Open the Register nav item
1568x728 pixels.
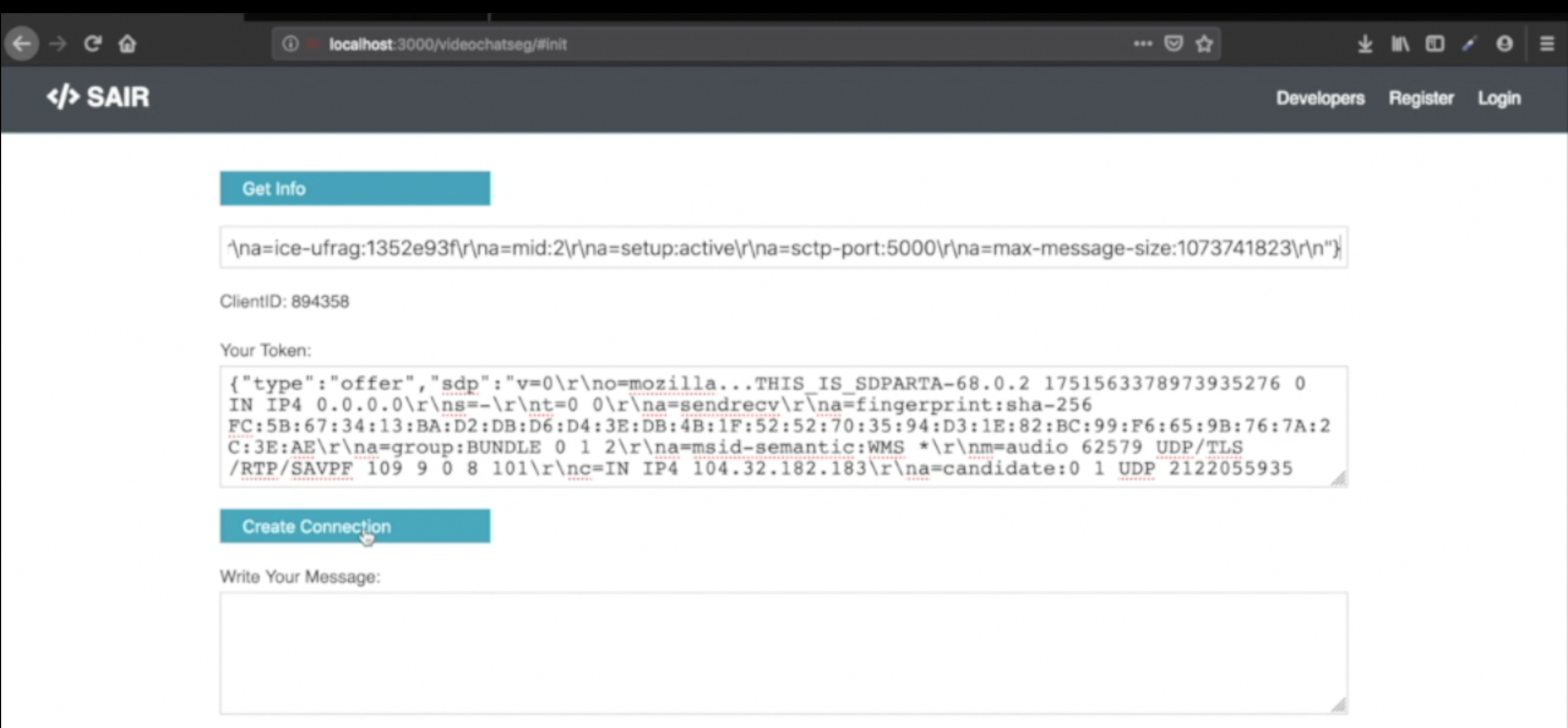[x=1420, y=98]
